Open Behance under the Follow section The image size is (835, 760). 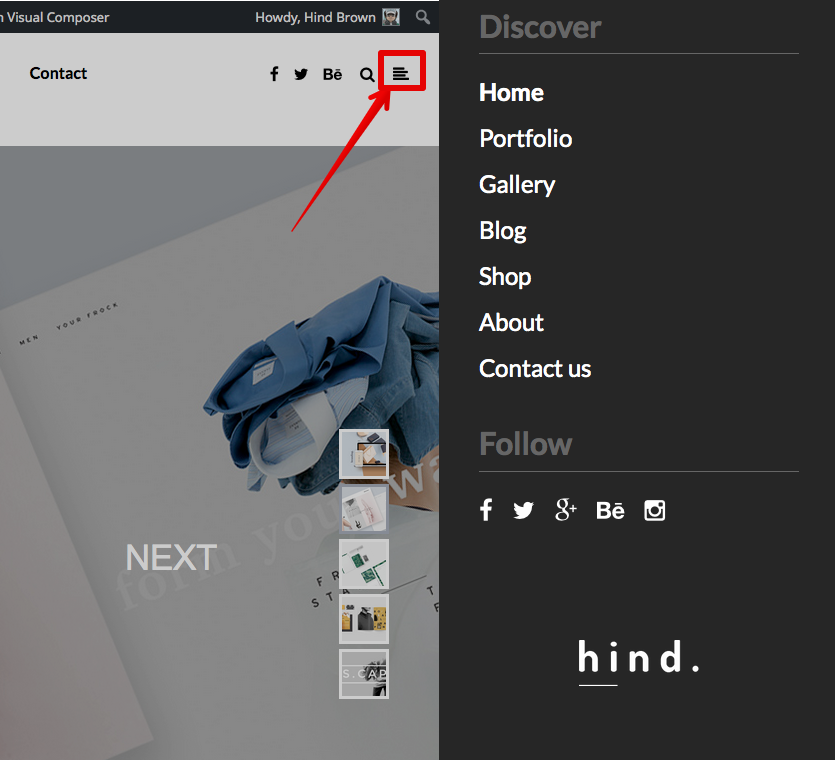tap(610, 510)
